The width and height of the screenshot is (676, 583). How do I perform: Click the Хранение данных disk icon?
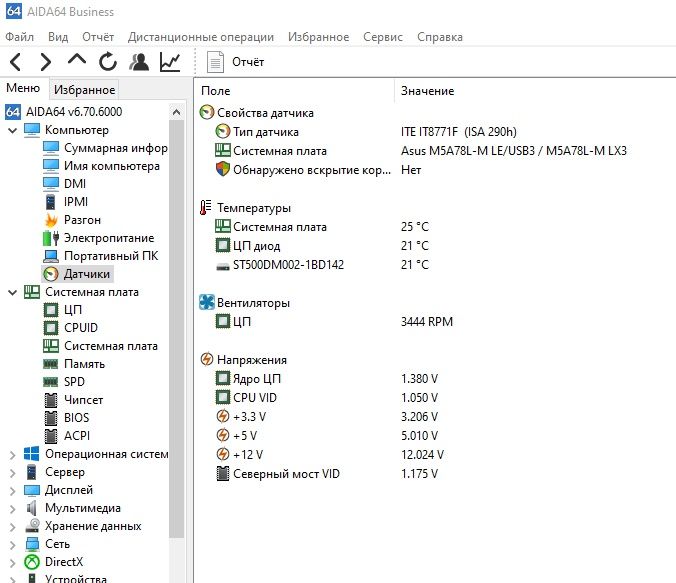tap(31, 526)
